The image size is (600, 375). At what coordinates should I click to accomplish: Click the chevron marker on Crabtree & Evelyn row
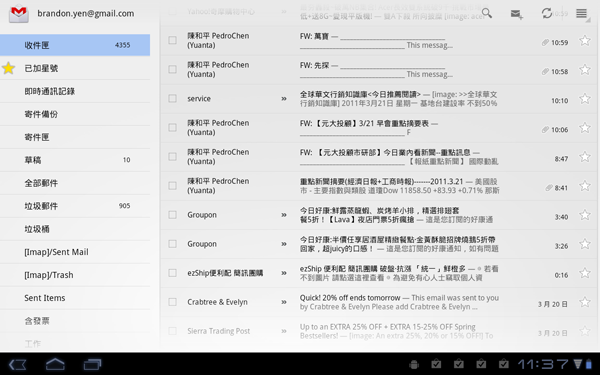284,302
